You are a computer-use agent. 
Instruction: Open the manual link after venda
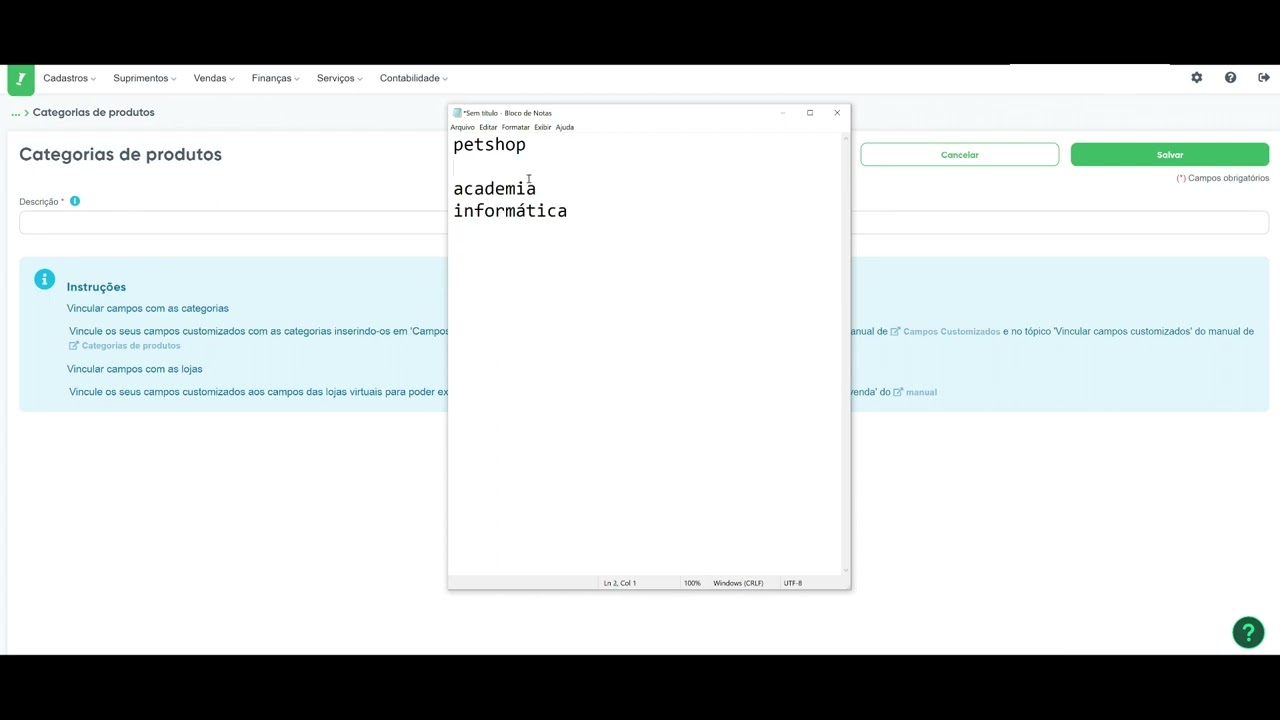pos(915,392)
